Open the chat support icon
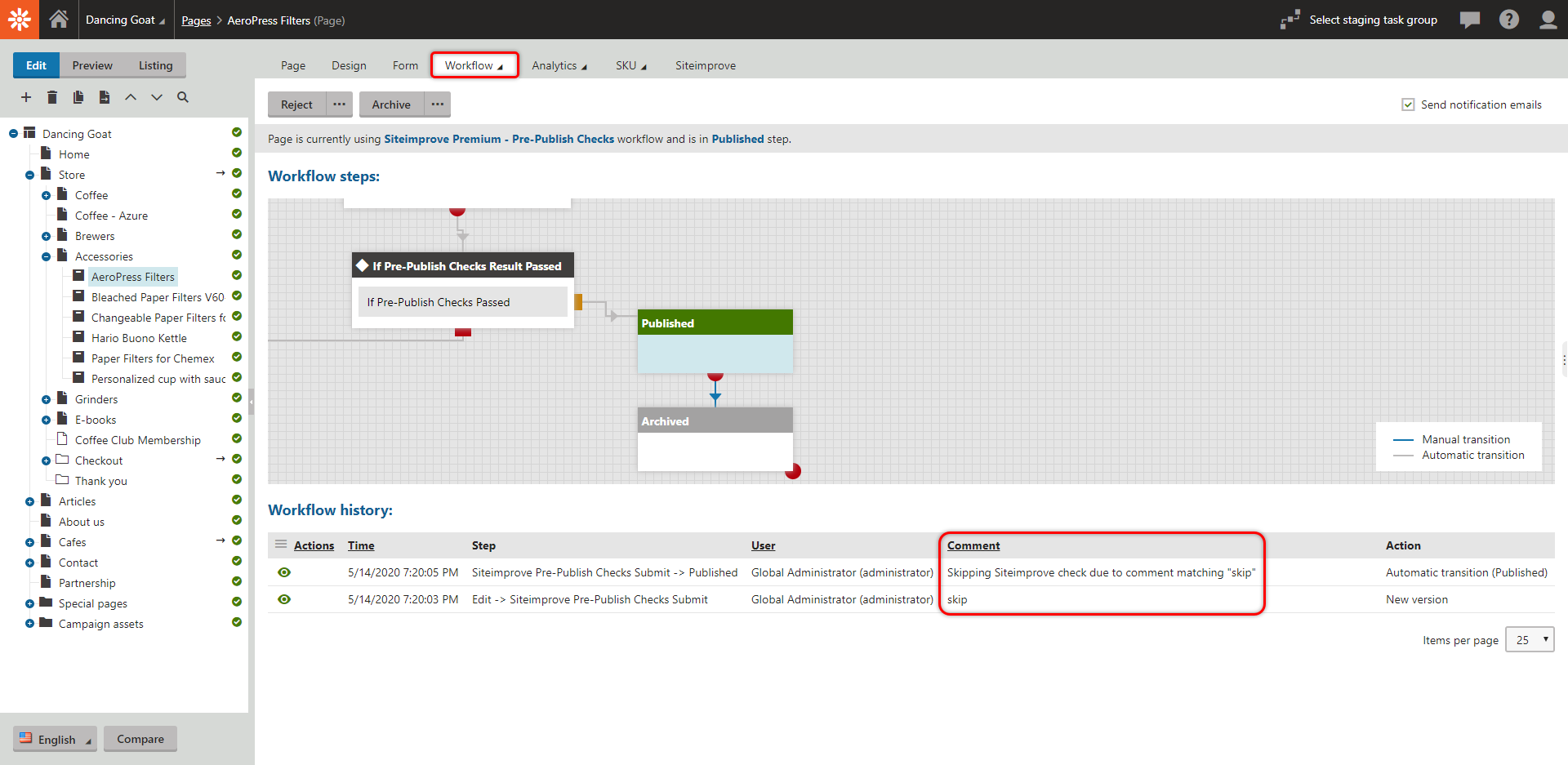 coord(1470,20)
